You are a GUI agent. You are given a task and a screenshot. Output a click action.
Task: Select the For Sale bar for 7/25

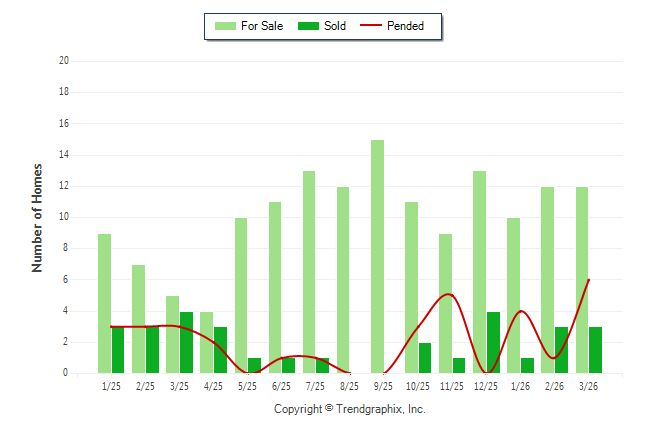tap(309, 272)
